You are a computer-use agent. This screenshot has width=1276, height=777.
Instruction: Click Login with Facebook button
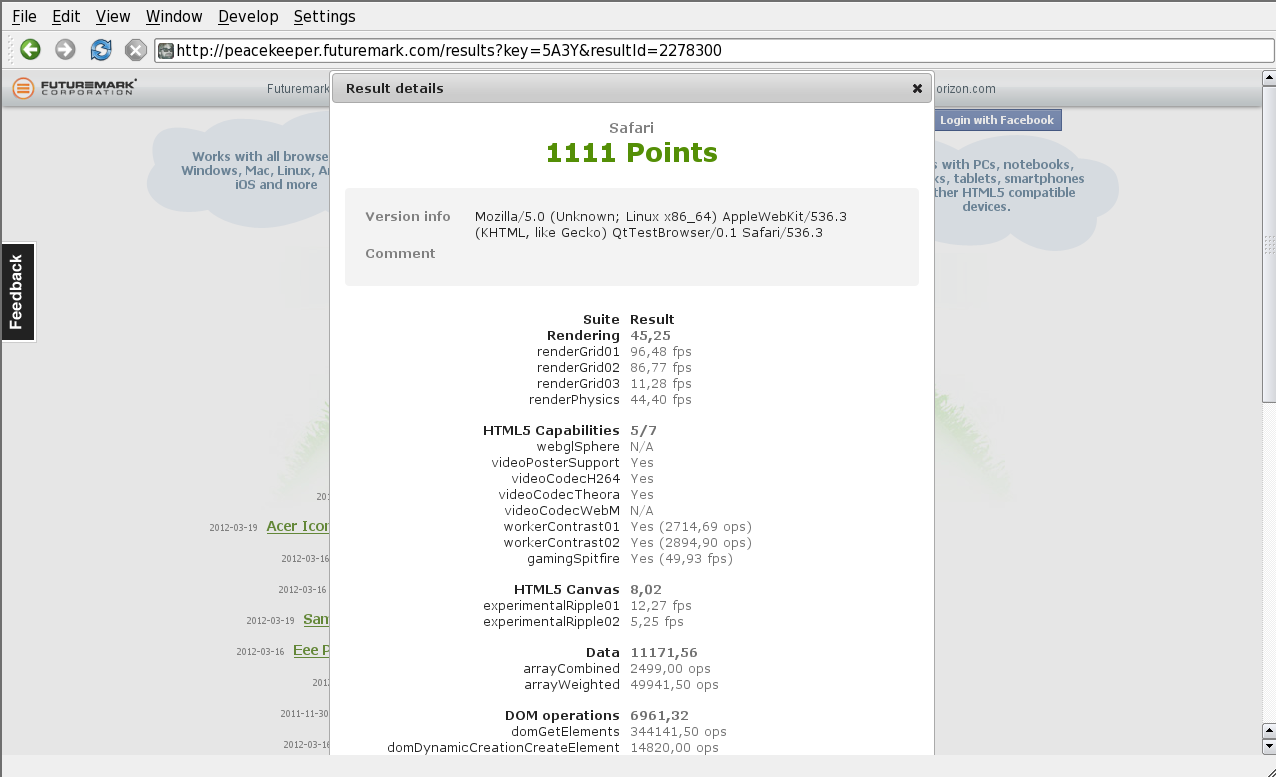[x=996, y=120]
